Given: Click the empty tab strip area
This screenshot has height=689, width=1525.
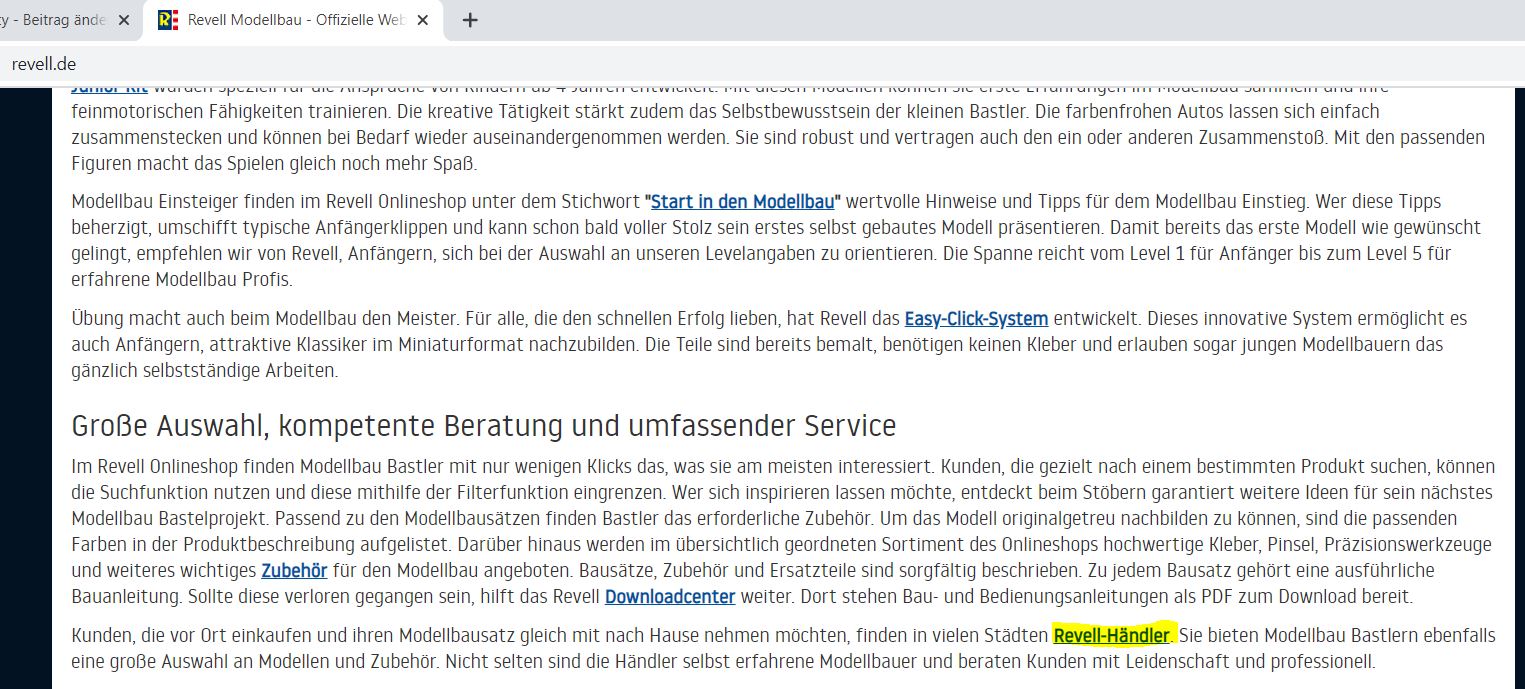Looking at the screenshot, I should (900, 19).
